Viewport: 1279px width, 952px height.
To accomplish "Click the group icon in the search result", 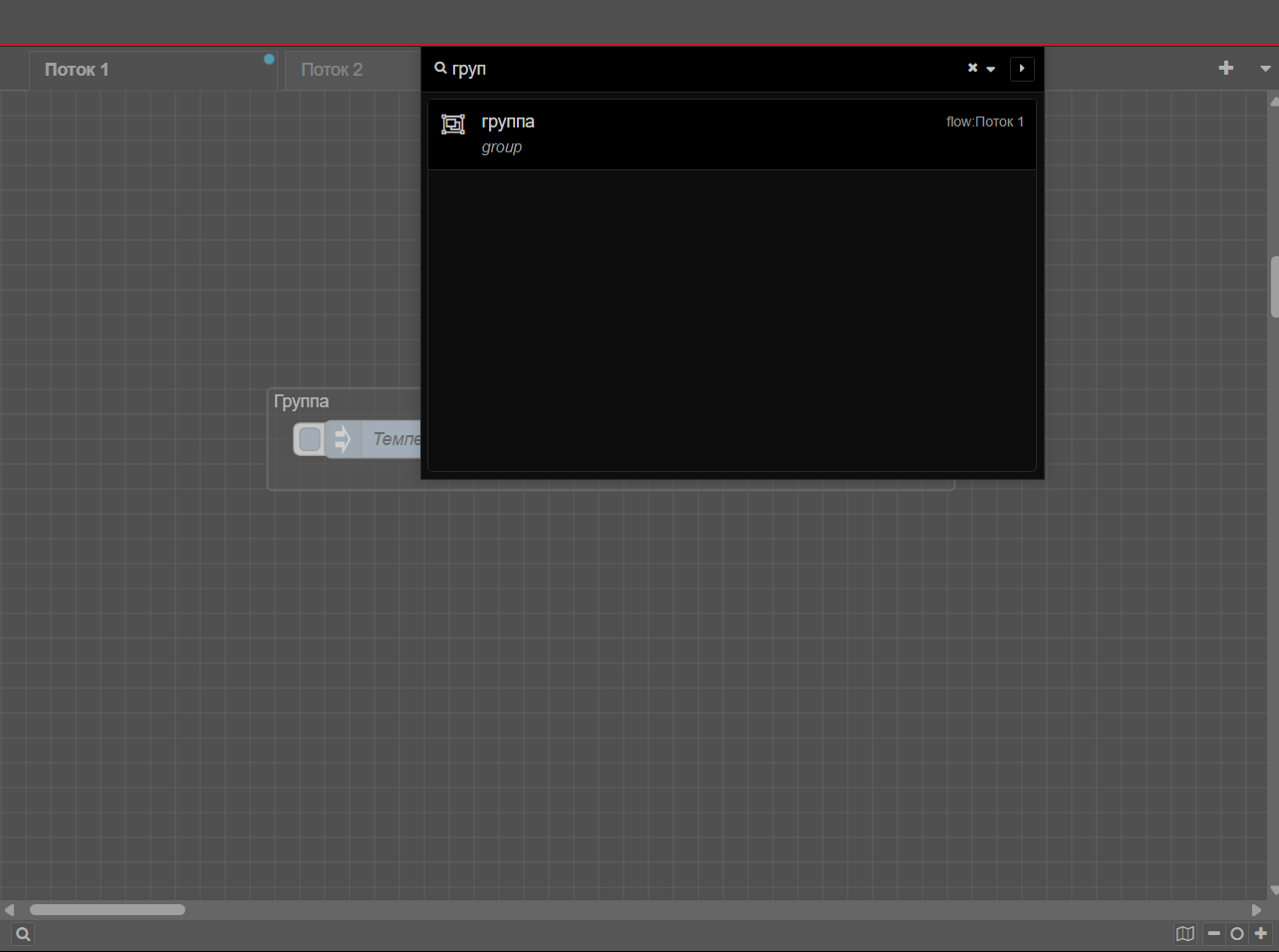I will tap(453, 123).
